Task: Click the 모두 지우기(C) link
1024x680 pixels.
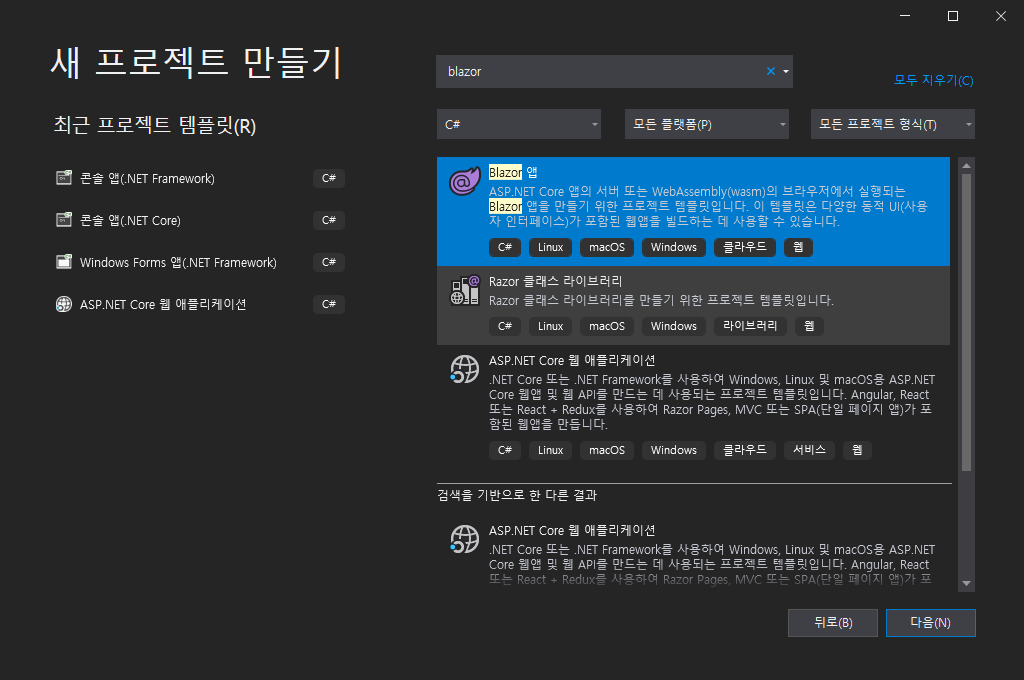Action: 933,80
